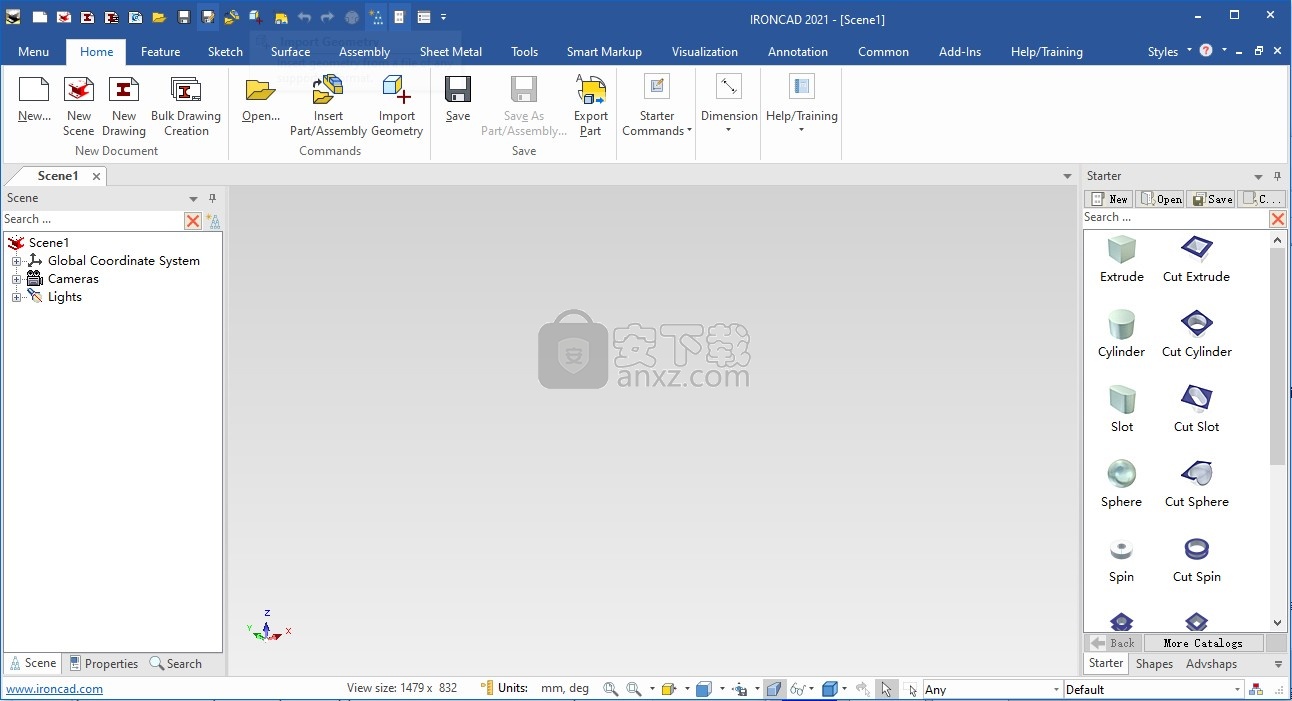Viewport: 1292px width, 701px height.
Task: Click the undo arrow in title bar
Action: pyautogui.click(x=303, y=17)
